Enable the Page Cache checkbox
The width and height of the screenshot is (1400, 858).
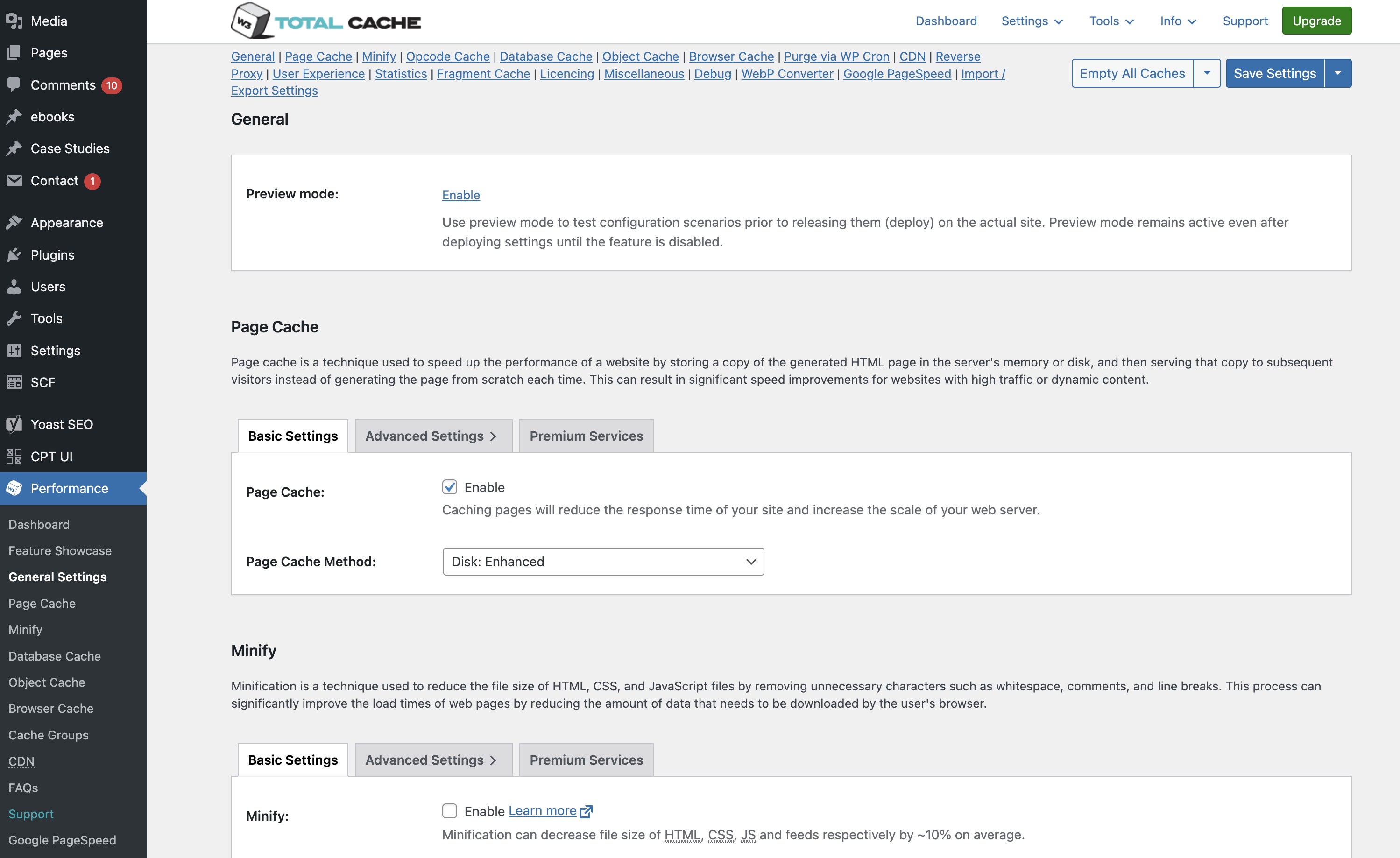(450, 487)
